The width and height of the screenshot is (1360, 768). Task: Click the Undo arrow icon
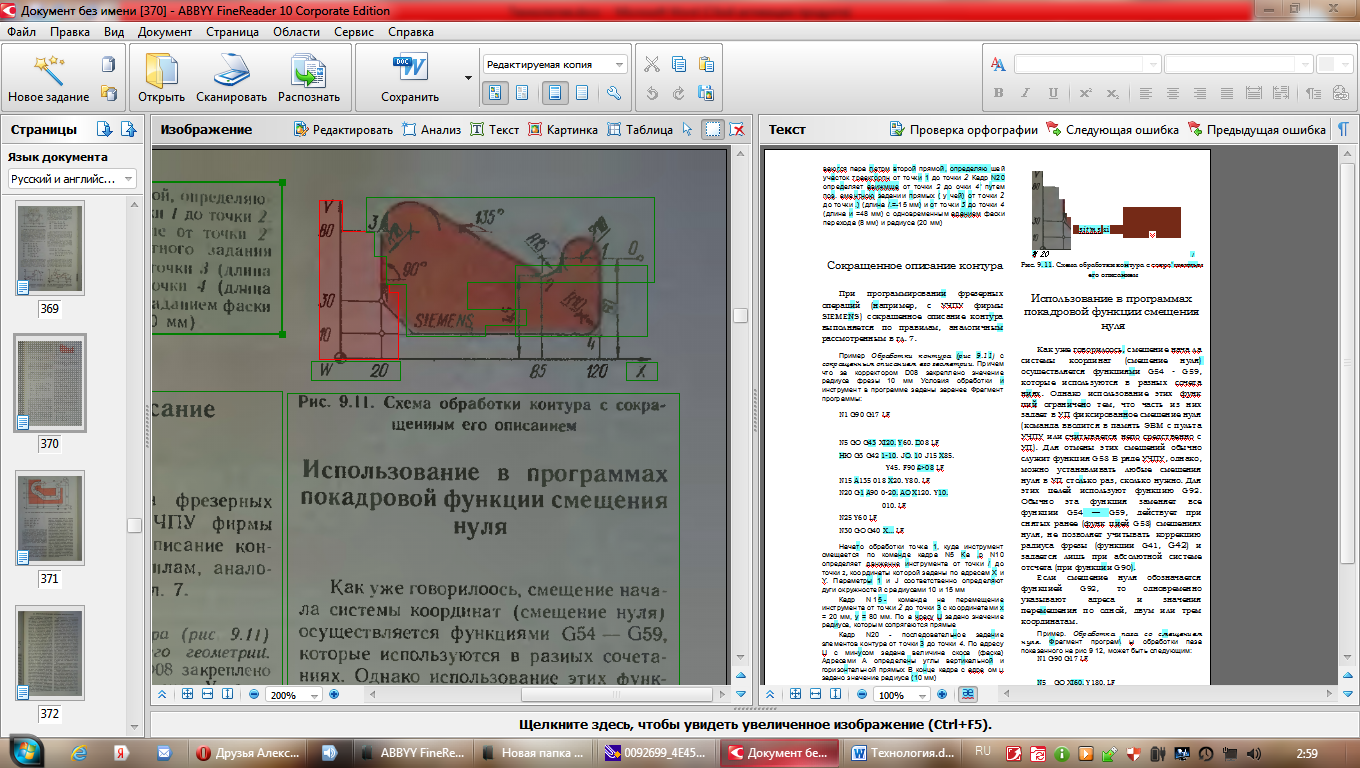(x=652, y=93)
